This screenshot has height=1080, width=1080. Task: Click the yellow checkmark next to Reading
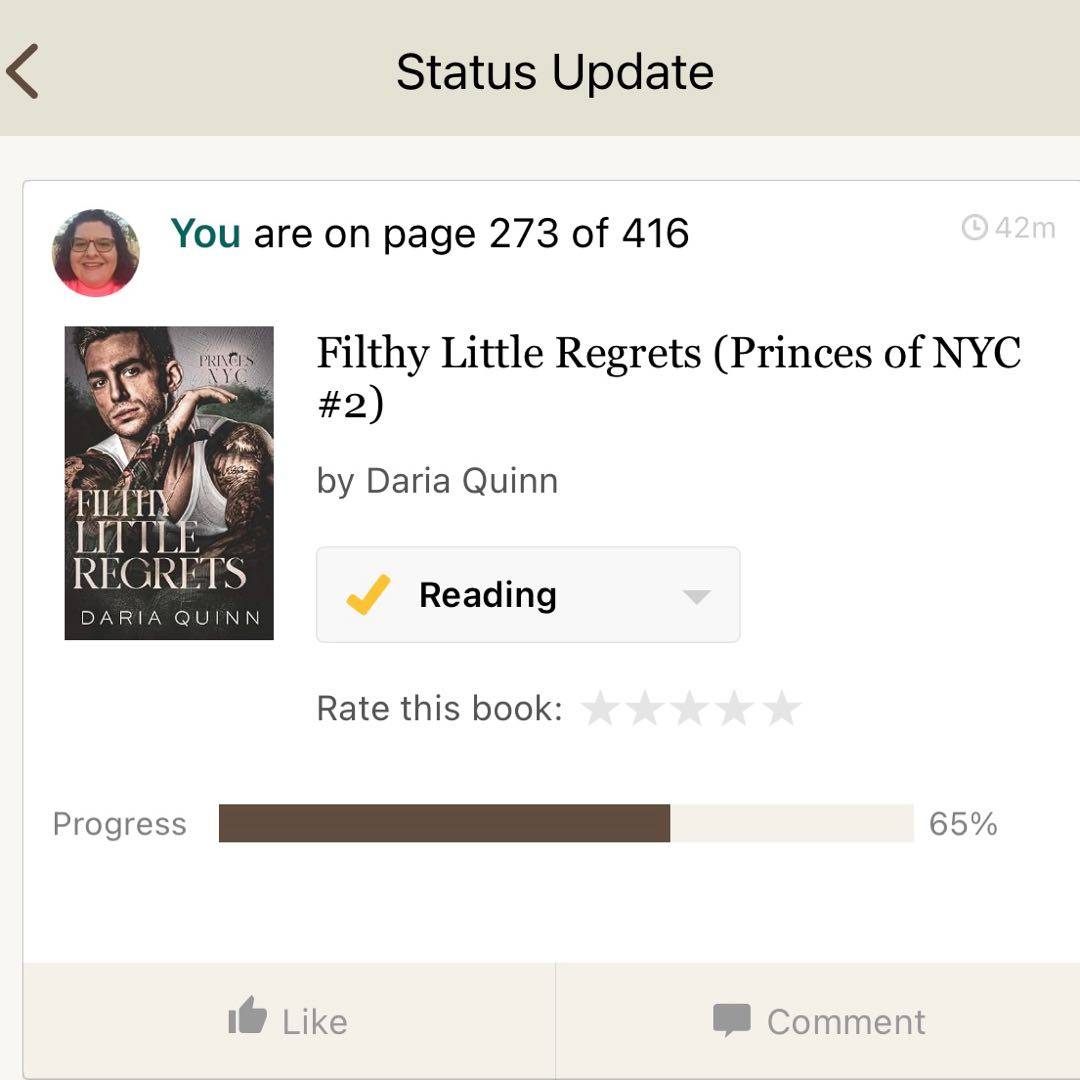tap(367, 595)
